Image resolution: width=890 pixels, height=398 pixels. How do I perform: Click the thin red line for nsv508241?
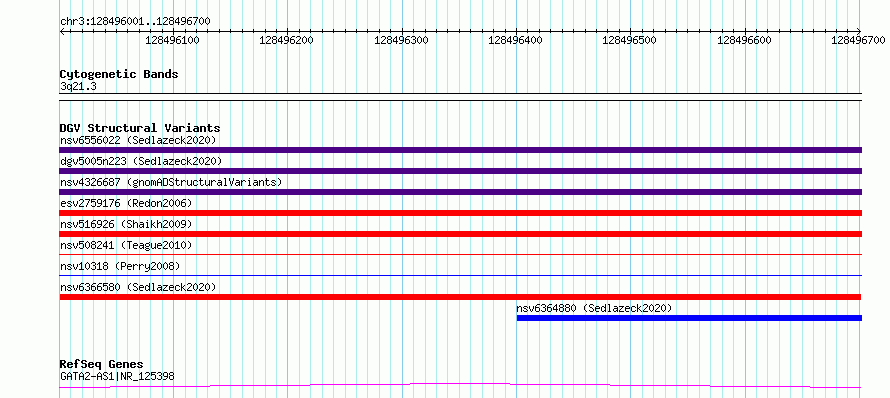pos(460,254)
